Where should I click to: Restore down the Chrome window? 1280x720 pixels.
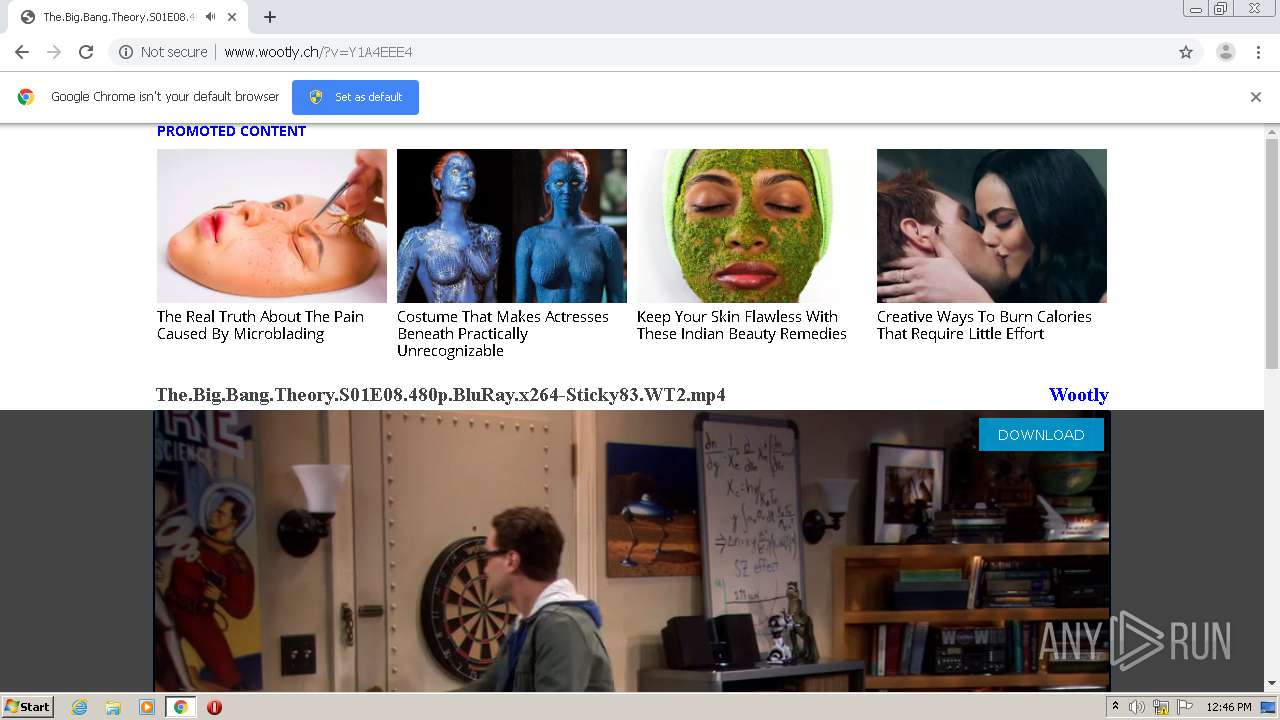(1221, 9)
